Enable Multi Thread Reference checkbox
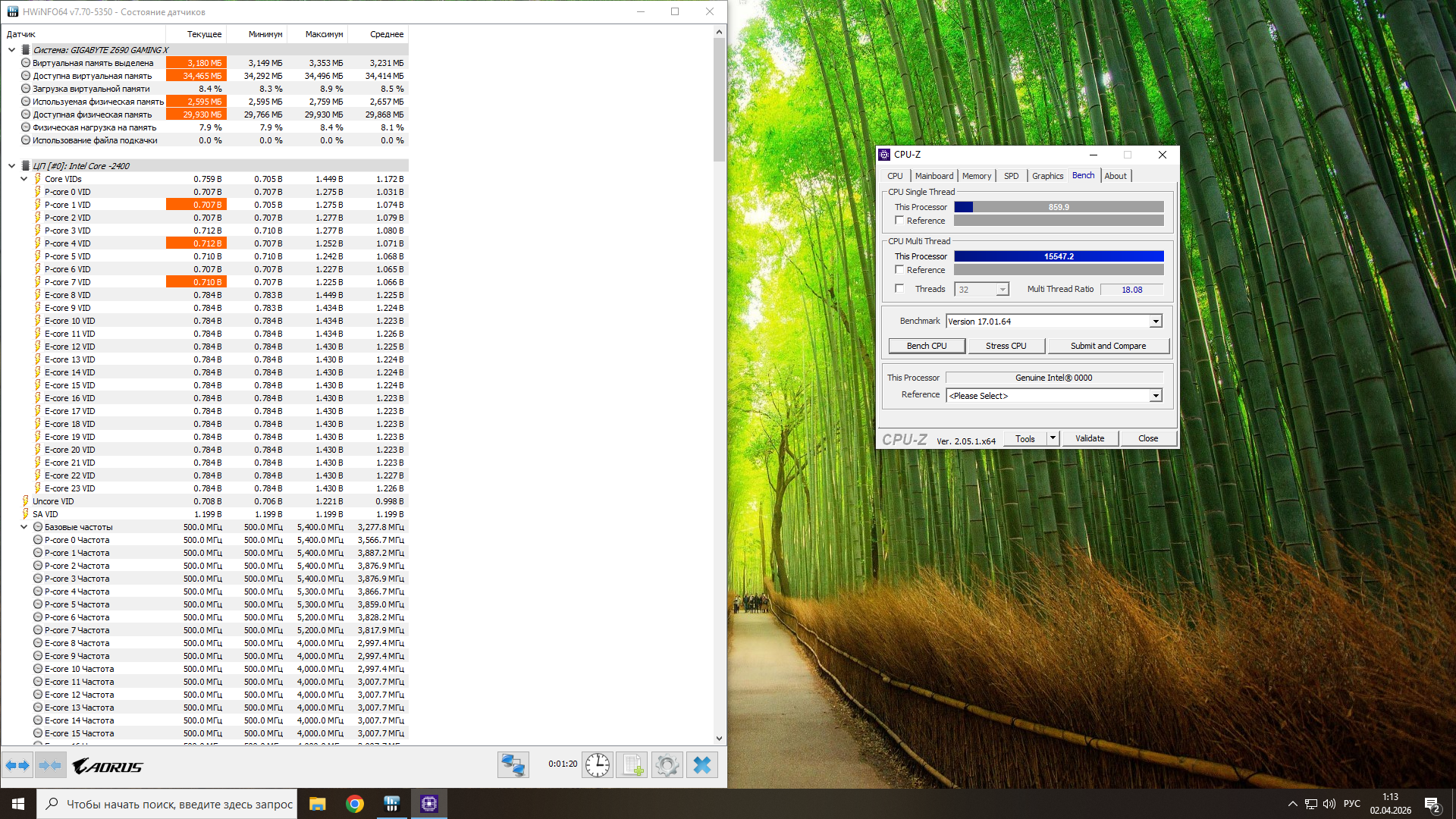Screen dimensions: 1456x819 pos(899,270)
